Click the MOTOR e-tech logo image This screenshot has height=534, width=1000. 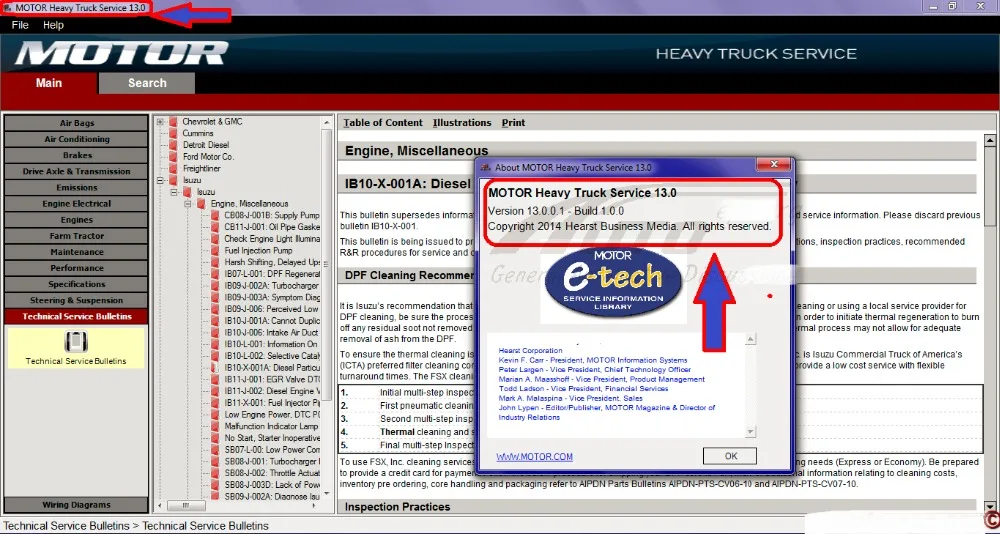point(613,282)
